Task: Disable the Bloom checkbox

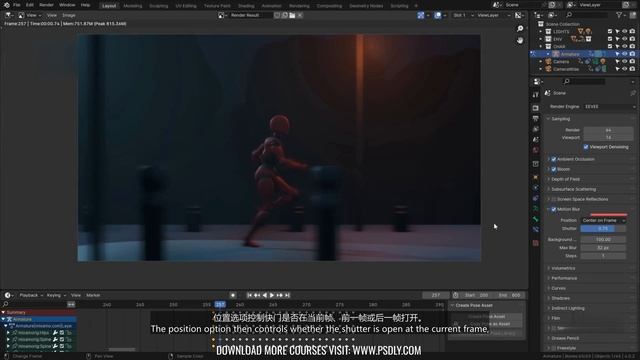Action: click(554, 169)
